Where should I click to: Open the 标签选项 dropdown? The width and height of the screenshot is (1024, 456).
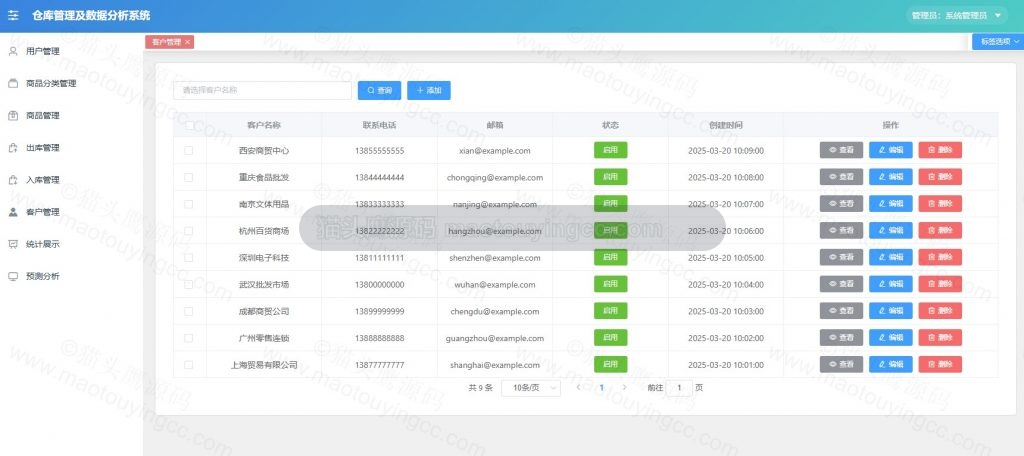pyautogui.click(x=998, y=41)
